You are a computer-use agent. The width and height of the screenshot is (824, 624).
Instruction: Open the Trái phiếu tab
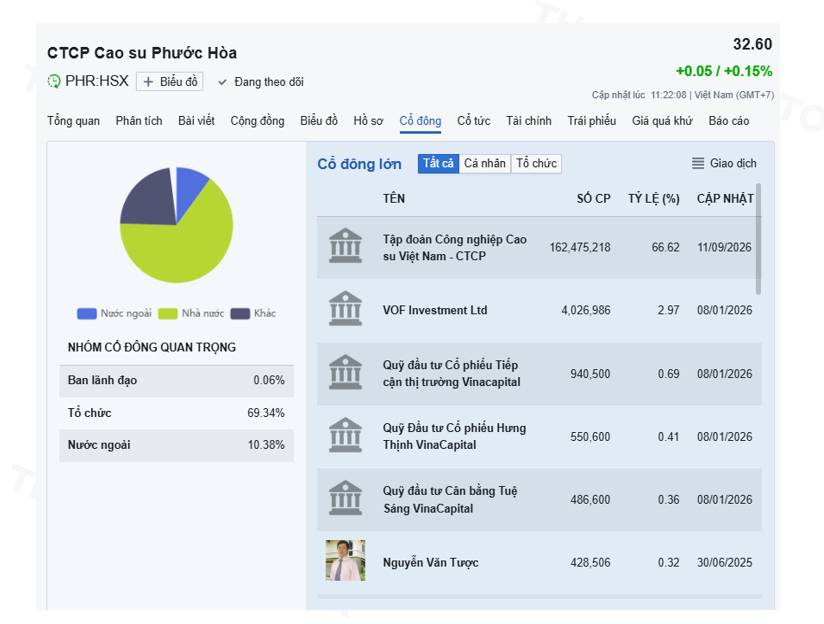tap(592, 121)
